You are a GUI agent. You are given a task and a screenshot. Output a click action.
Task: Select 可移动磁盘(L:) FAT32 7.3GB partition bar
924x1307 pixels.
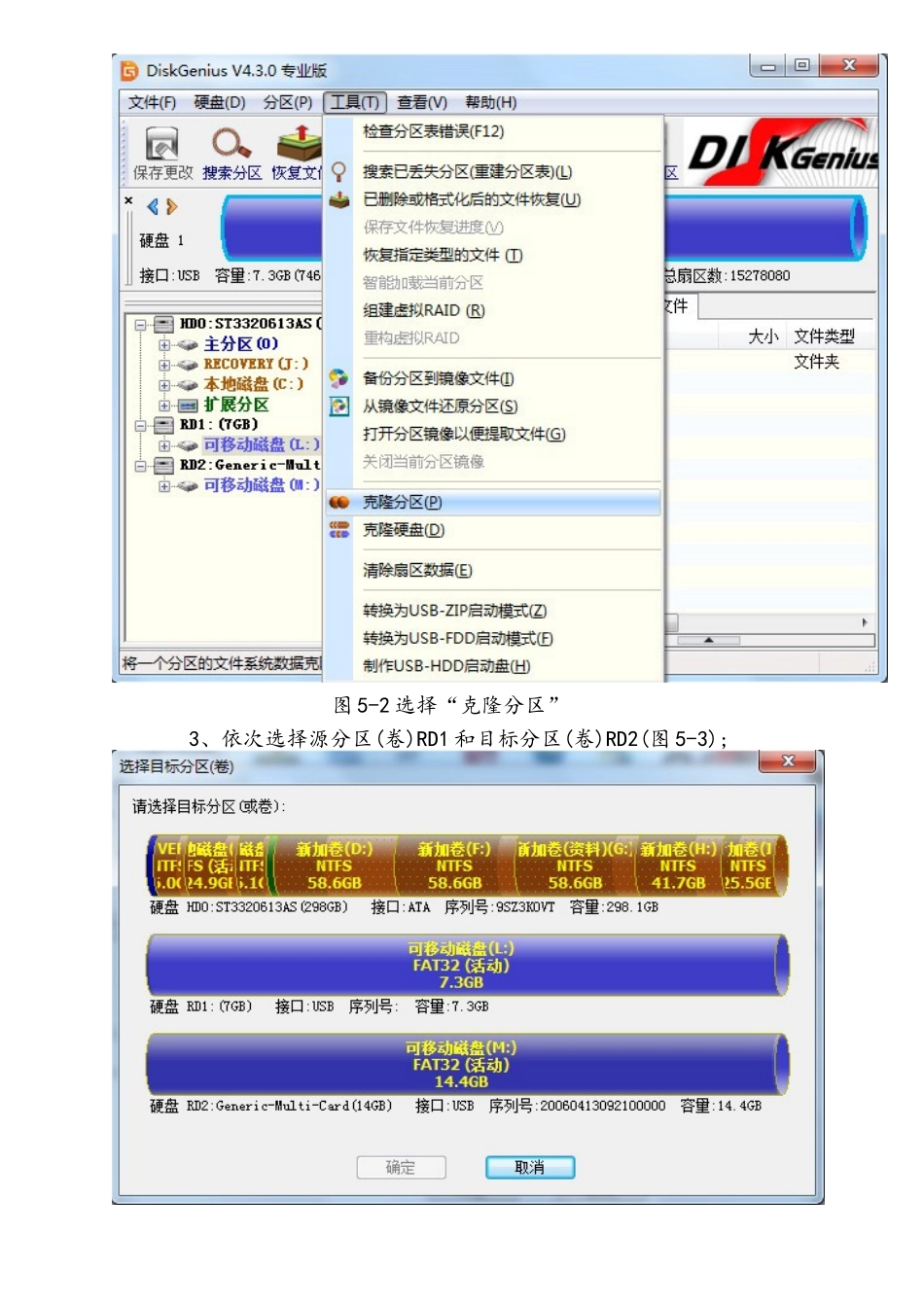(467, 965)
